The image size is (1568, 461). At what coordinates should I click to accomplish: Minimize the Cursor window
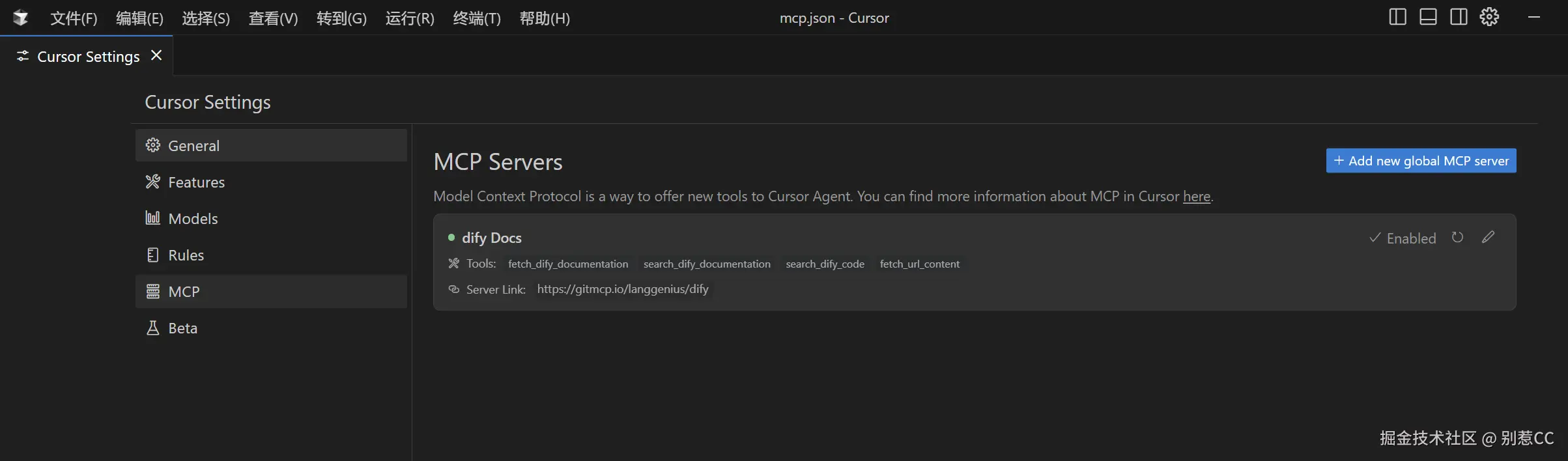pyautogui.click(x=1533, y=18)
